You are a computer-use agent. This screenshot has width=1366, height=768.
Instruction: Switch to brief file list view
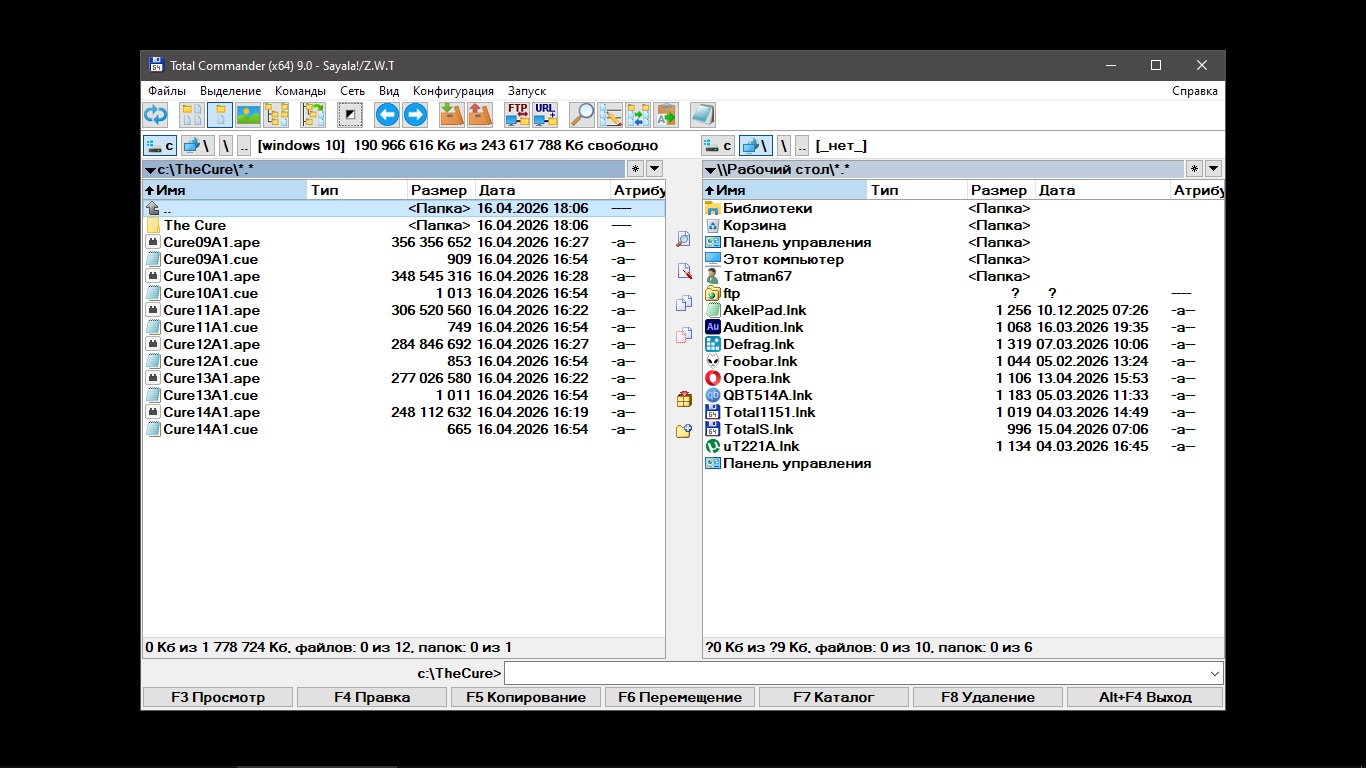point(191,115)
